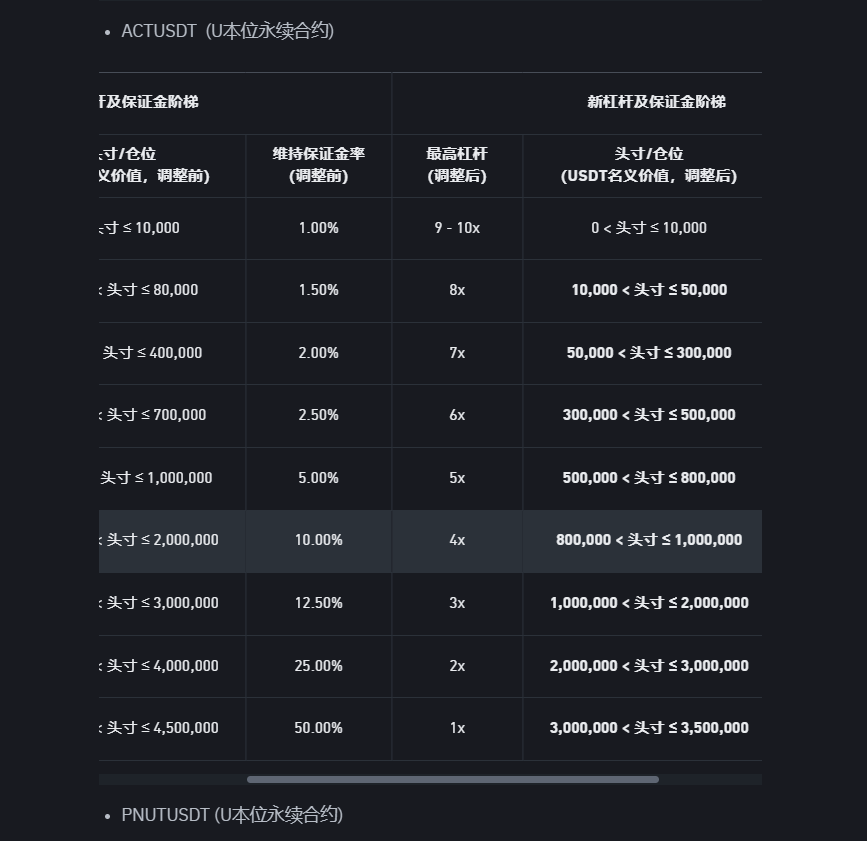Select the 8x leverage cell
This screenshot has width=867, height=841.
coord(457,290)
